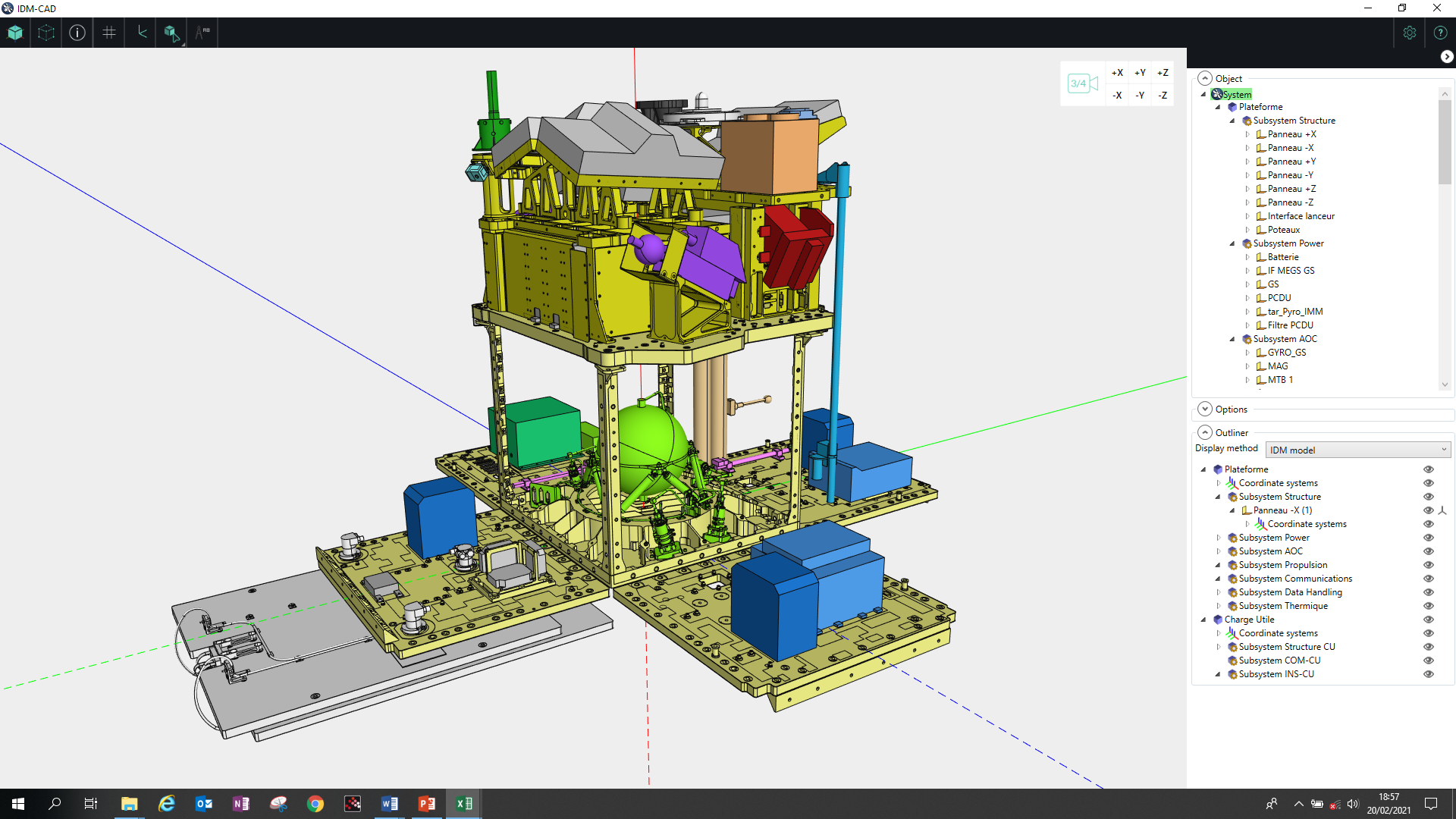Screen dimensions: 1456x819
Task: Toggle the grid display icon
Action: coord(109,33)
